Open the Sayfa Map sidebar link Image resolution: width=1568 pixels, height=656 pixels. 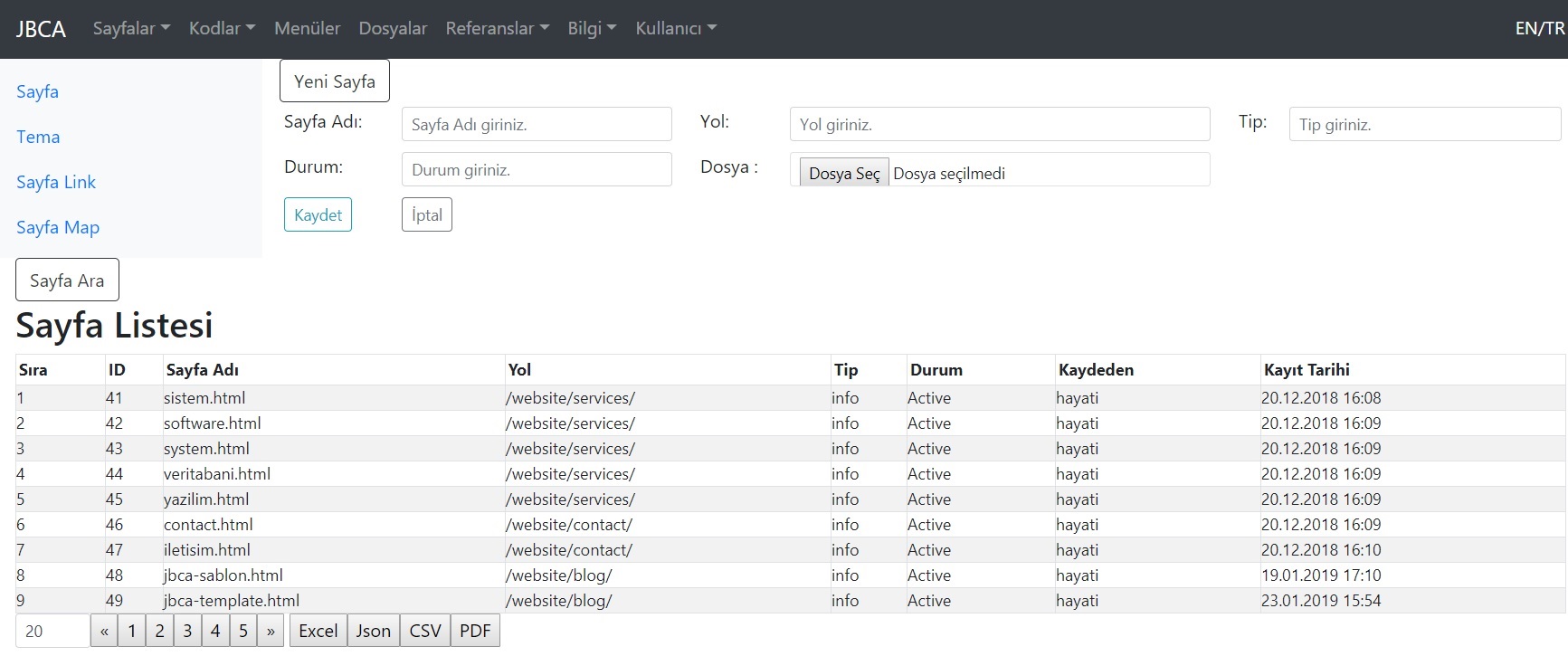58,227
